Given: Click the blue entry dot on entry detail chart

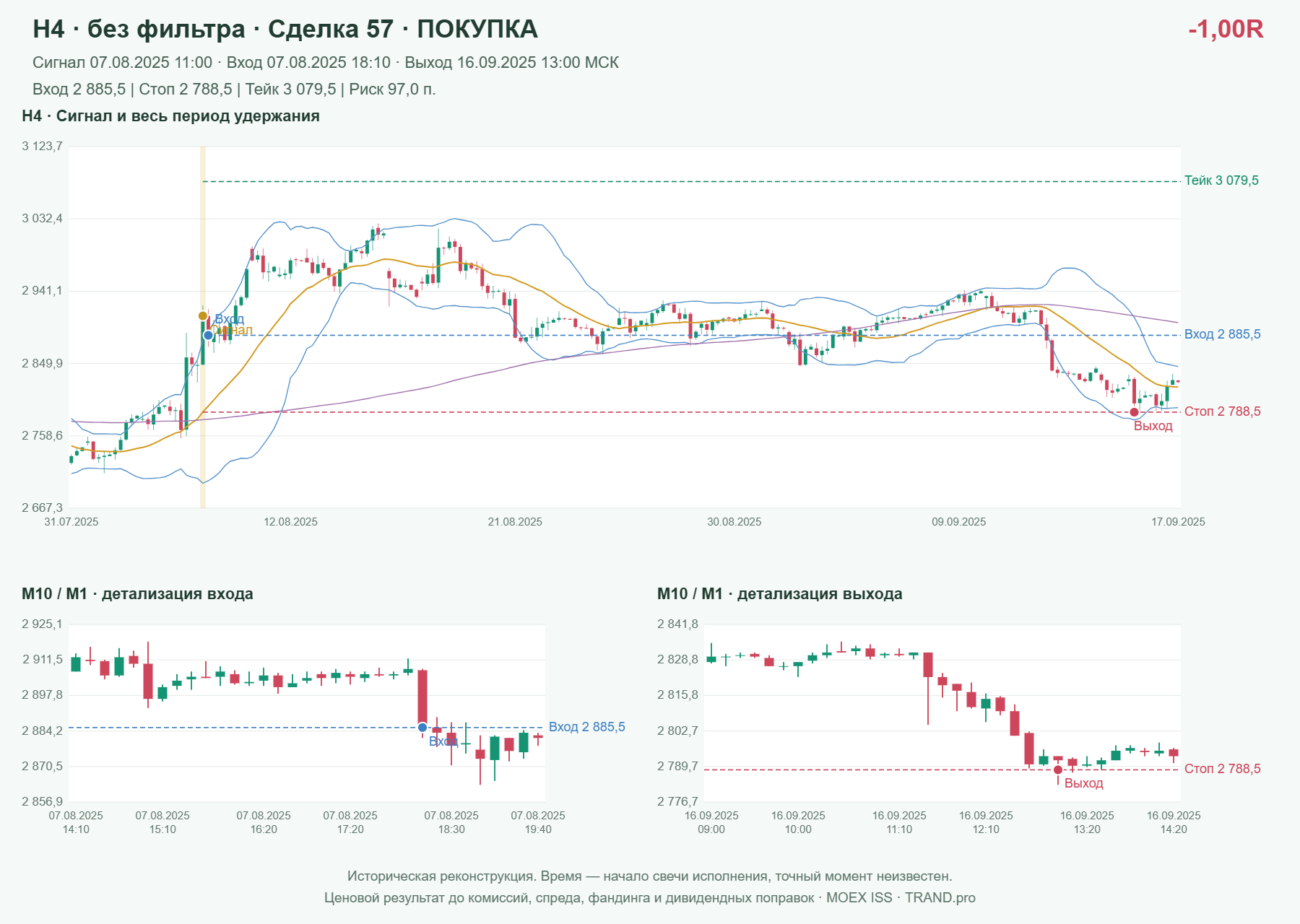Looking at the screenshot, I should pos(422,727).
